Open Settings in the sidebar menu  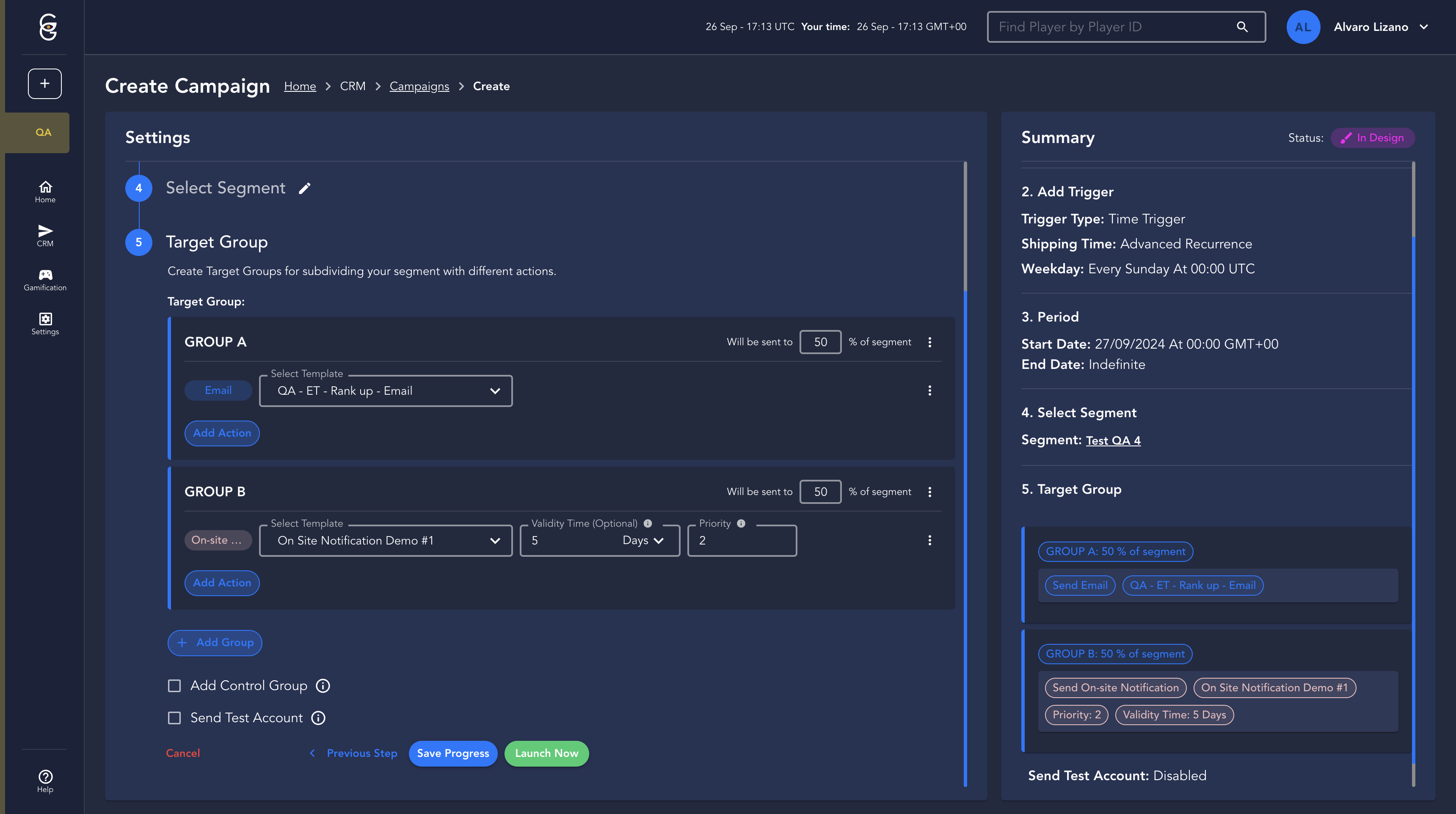(45, 324)
